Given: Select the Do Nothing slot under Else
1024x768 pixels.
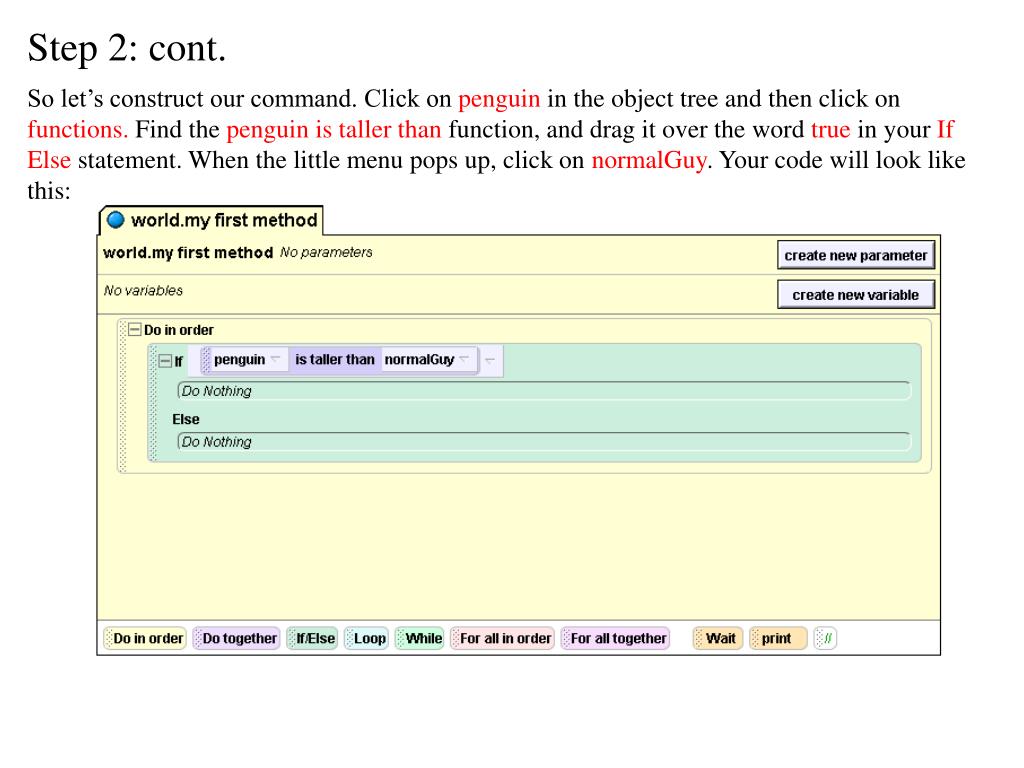Looking at the screenshot, I should [x=543, y=441].
